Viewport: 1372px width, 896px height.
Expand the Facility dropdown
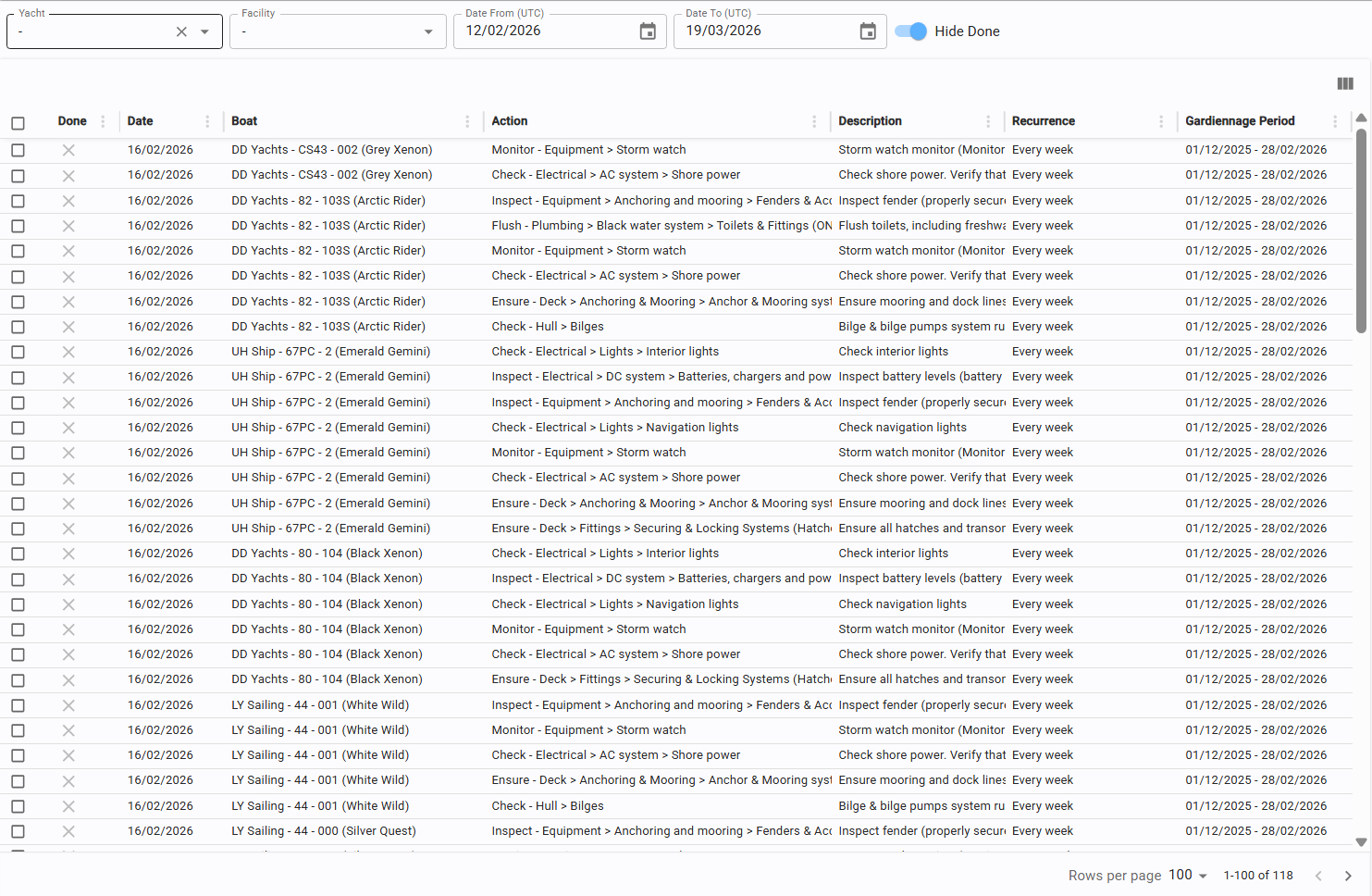[428, 31]
